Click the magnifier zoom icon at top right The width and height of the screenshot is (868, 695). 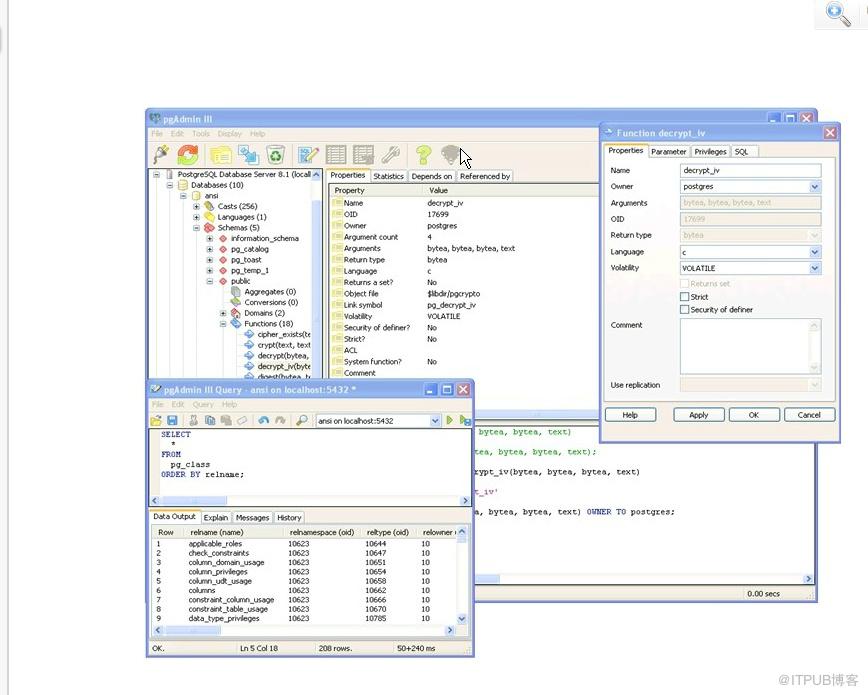(838, 14)
